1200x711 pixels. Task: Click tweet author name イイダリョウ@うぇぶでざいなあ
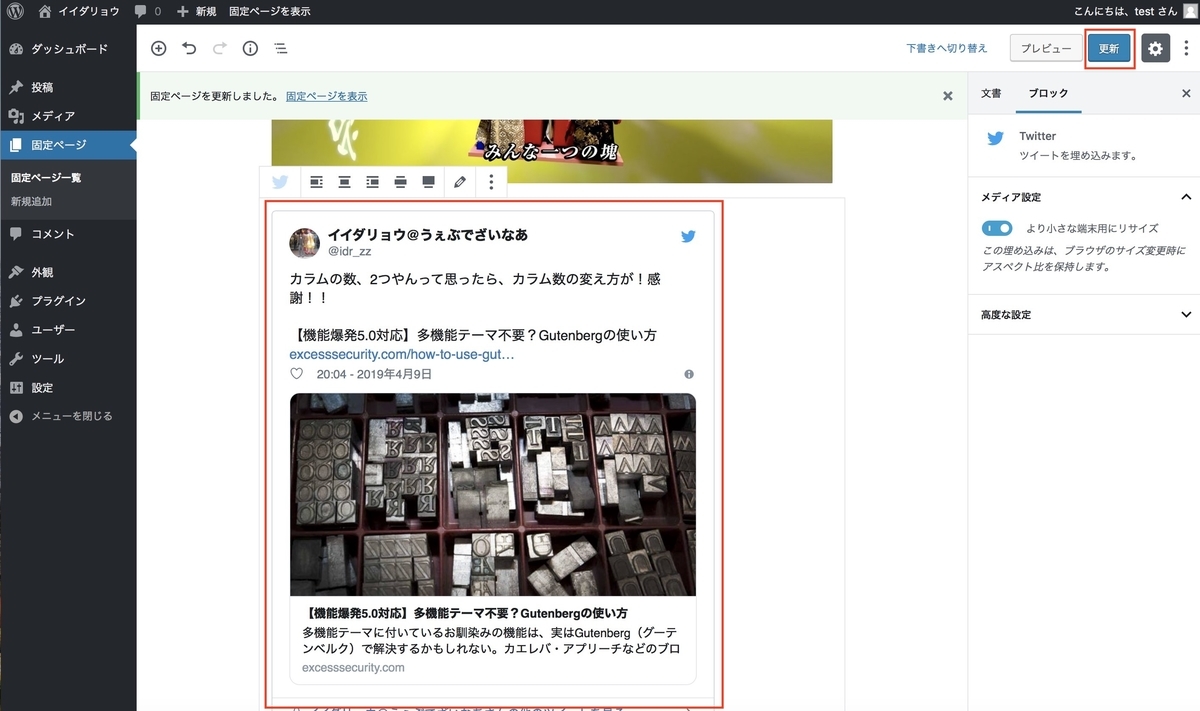pos(428,235)
